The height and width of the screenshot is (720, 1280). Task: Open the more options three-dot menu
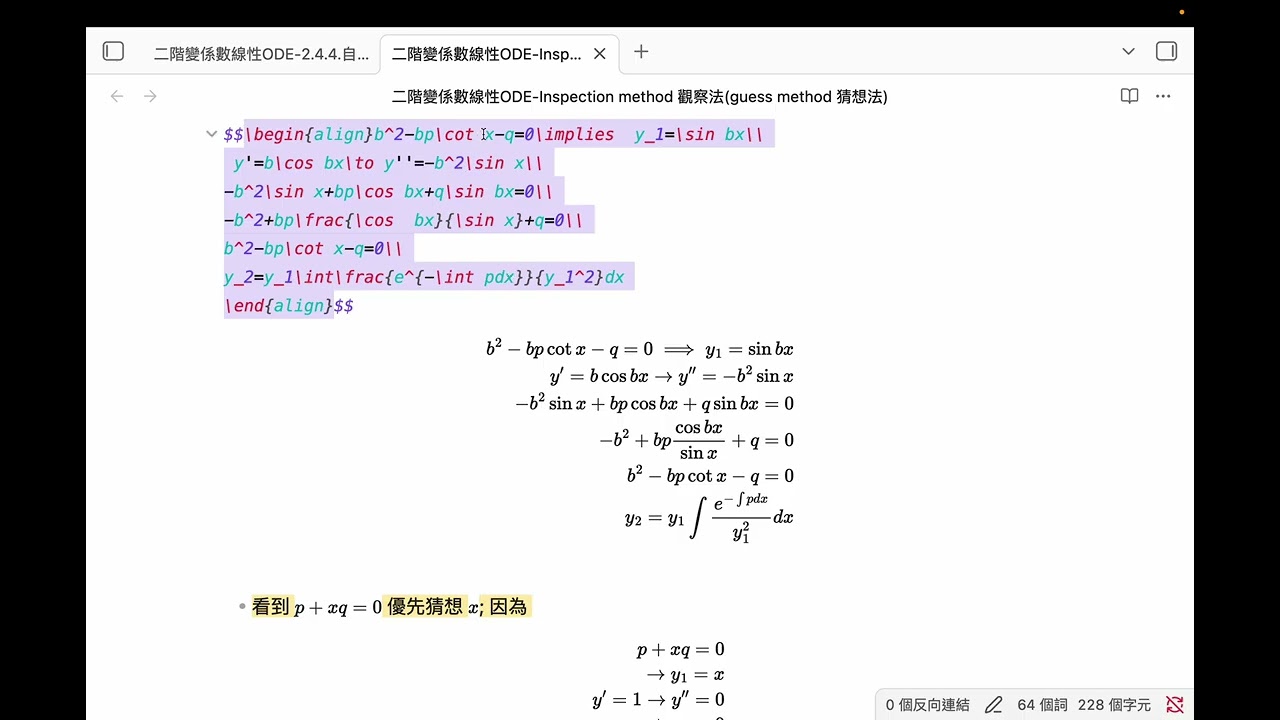click(x=1163, y=96)
